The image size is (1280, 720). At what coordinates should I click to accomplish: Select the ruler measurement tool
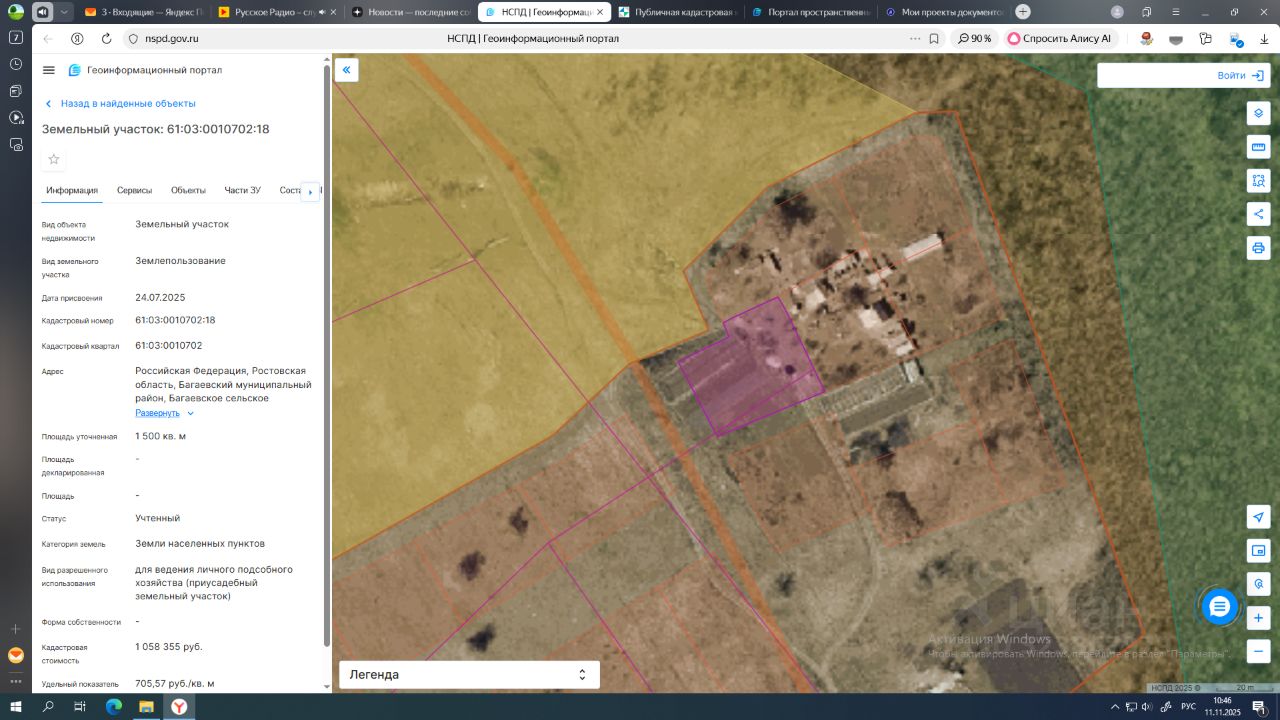pyautogui.click(x=1258, y=147)
